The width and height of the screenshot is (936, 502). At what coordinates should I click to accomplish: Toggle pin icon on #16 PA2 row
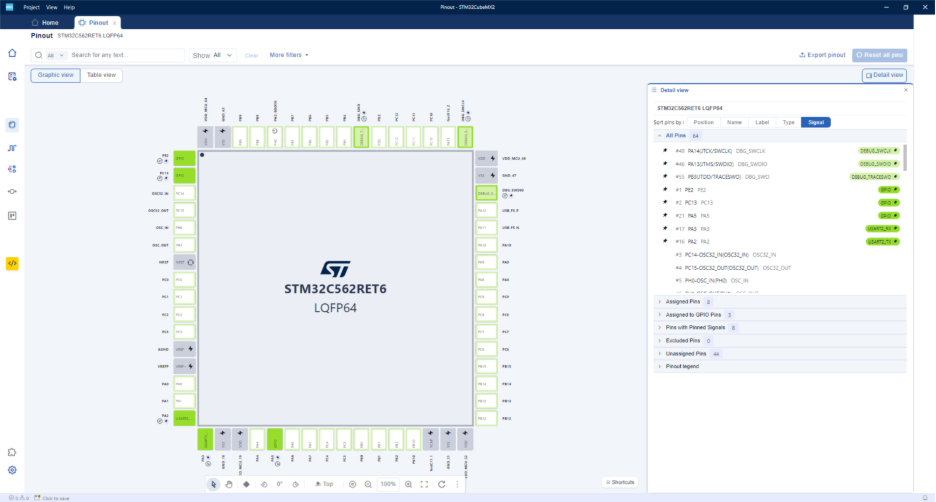(665, 241)
